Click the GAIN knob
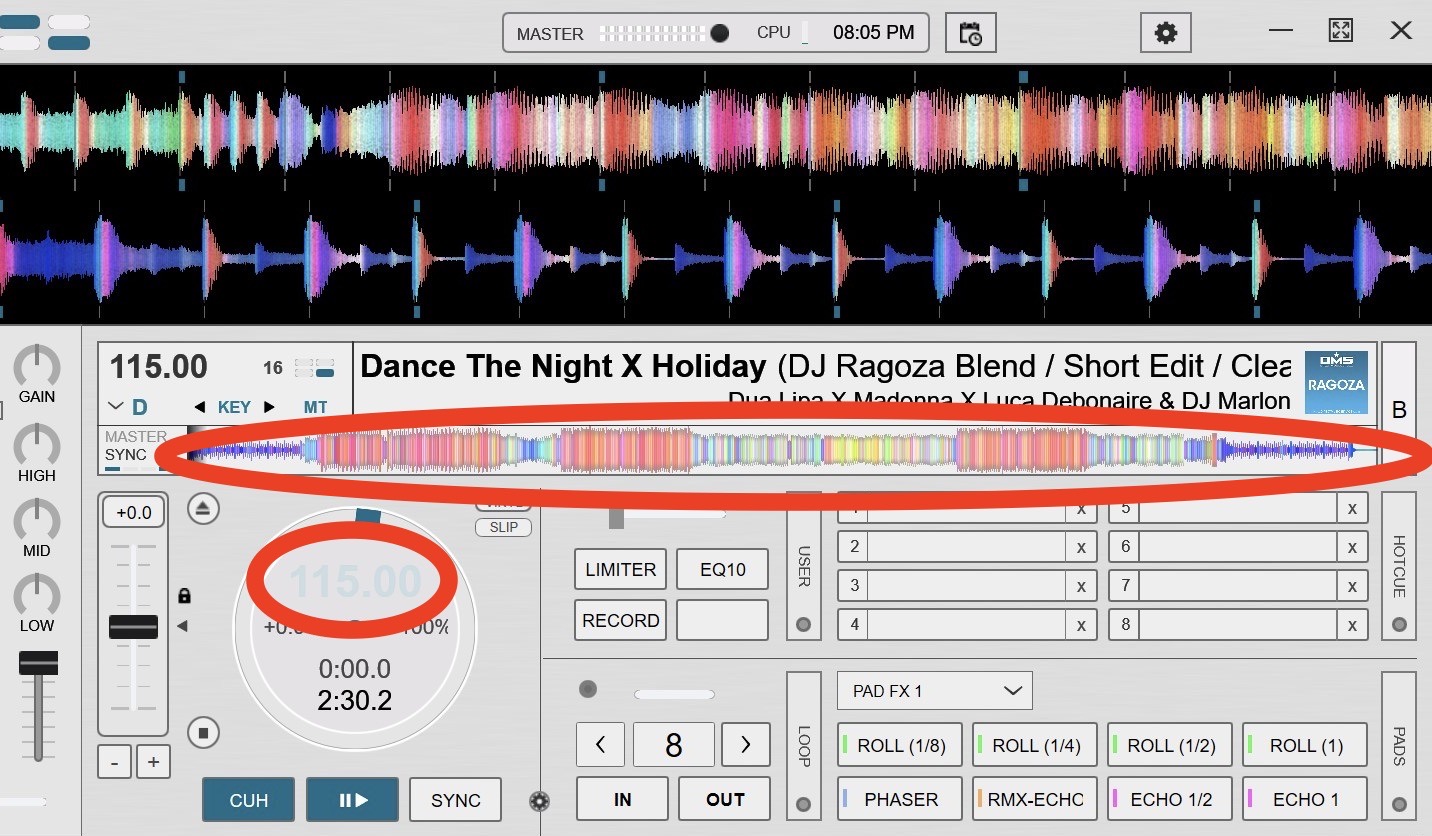 [37, 367]
